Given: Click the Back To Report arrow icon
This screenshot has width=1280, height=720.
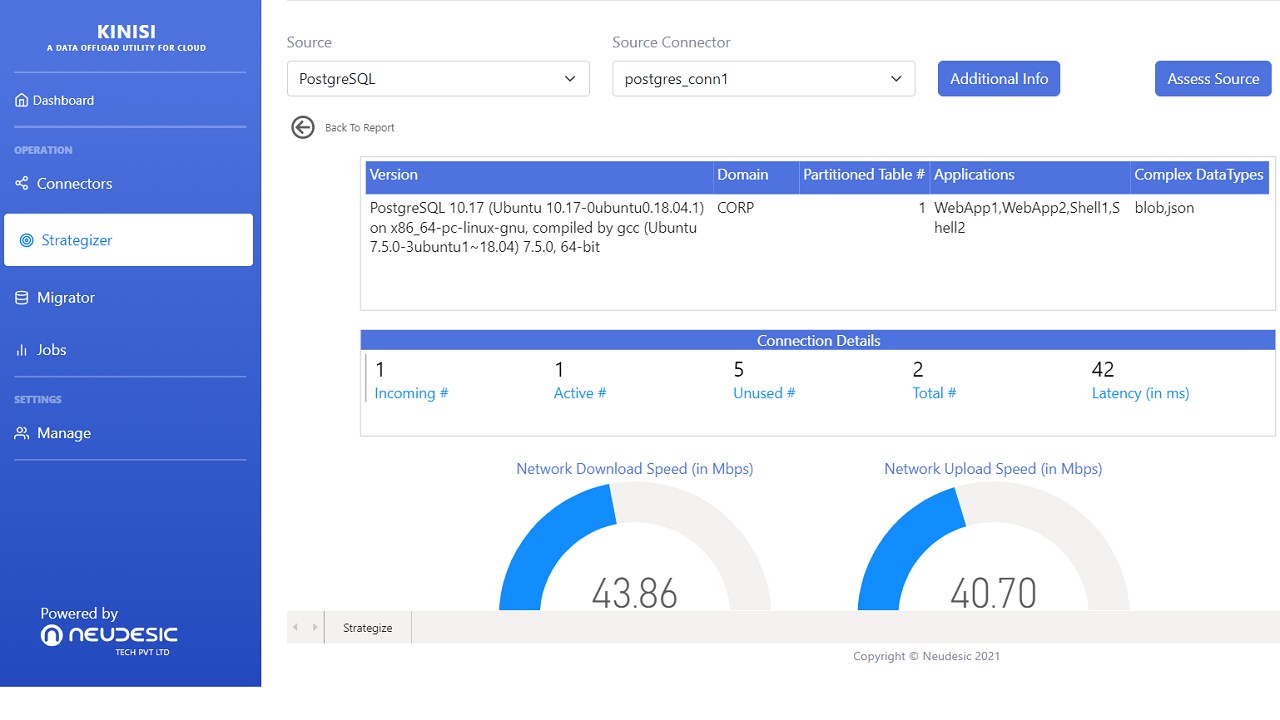Looking at the screenshot, I should tap(302, 127).
